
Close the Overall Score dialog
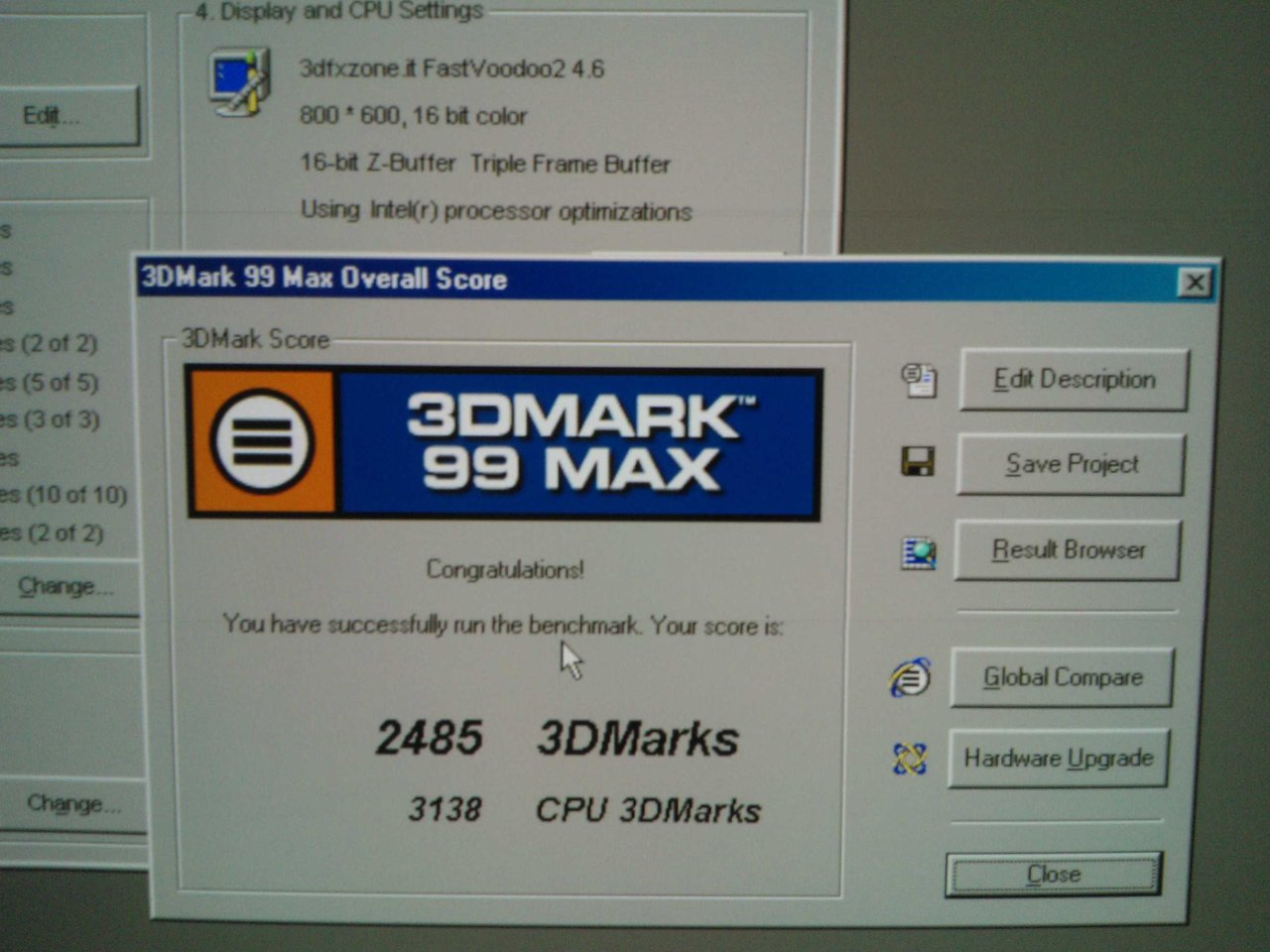[1053, 875]
